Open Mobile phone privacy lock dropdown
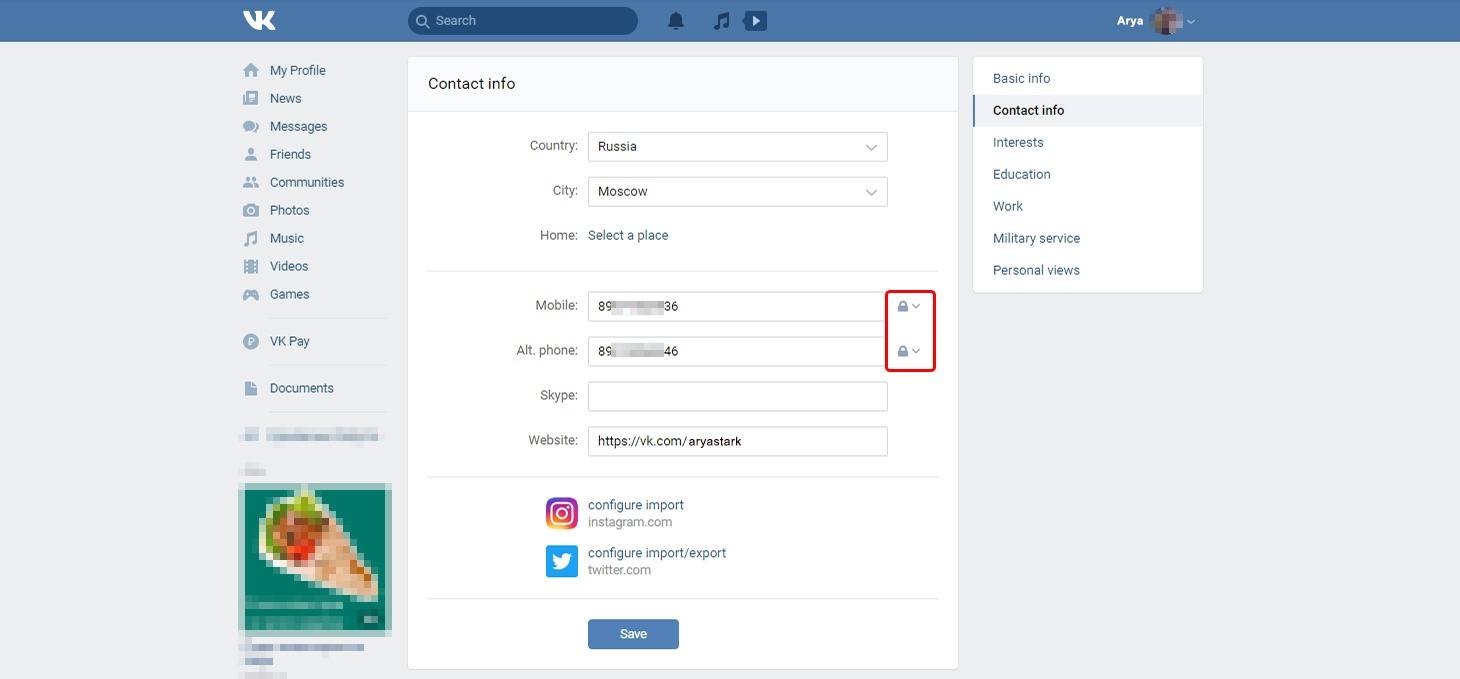This screenshot has width=1460, height=679. (x=909, y=306)
